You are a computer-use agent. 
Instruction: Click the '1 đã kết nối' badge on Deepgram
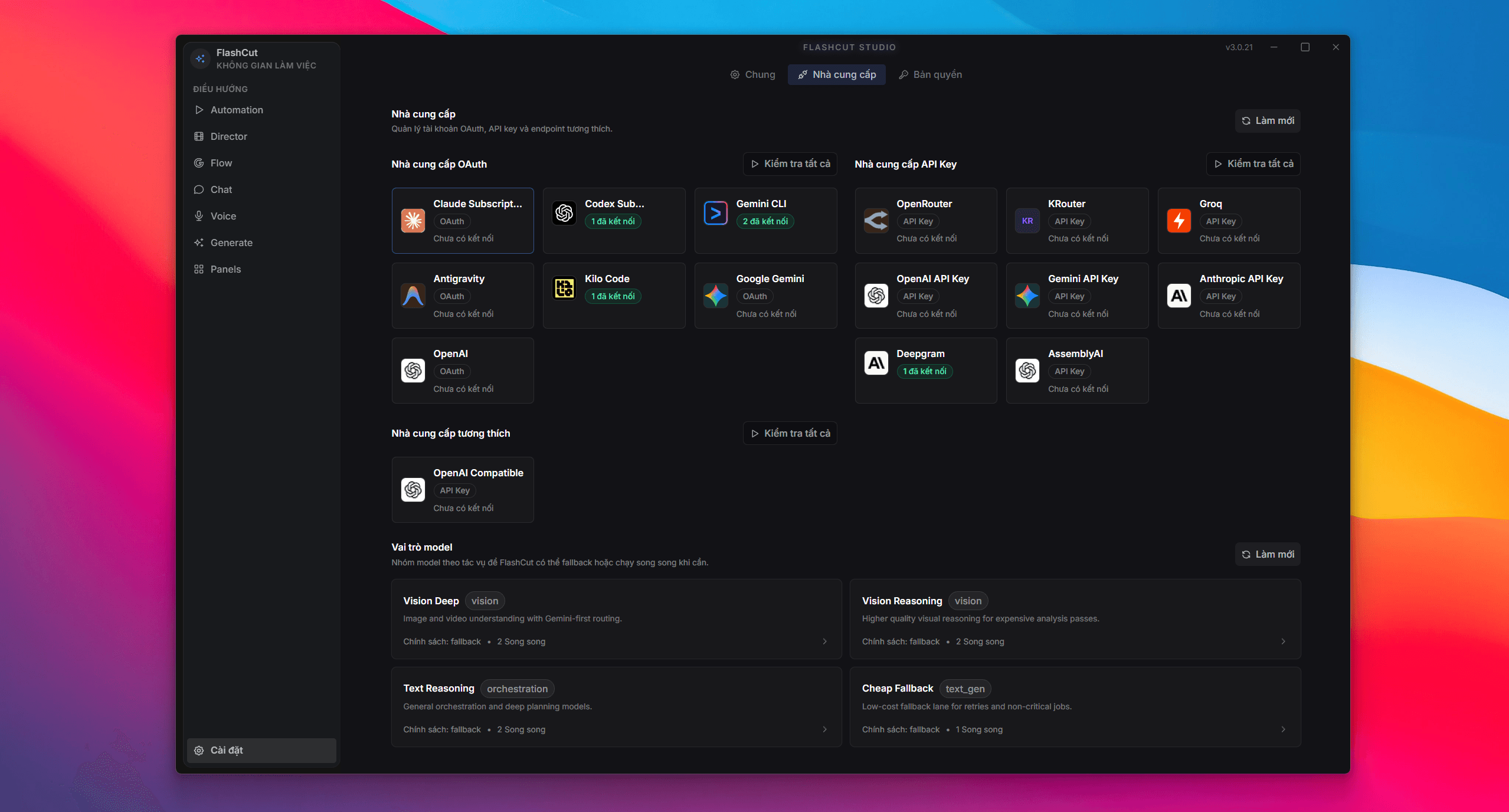click(925, 371)
